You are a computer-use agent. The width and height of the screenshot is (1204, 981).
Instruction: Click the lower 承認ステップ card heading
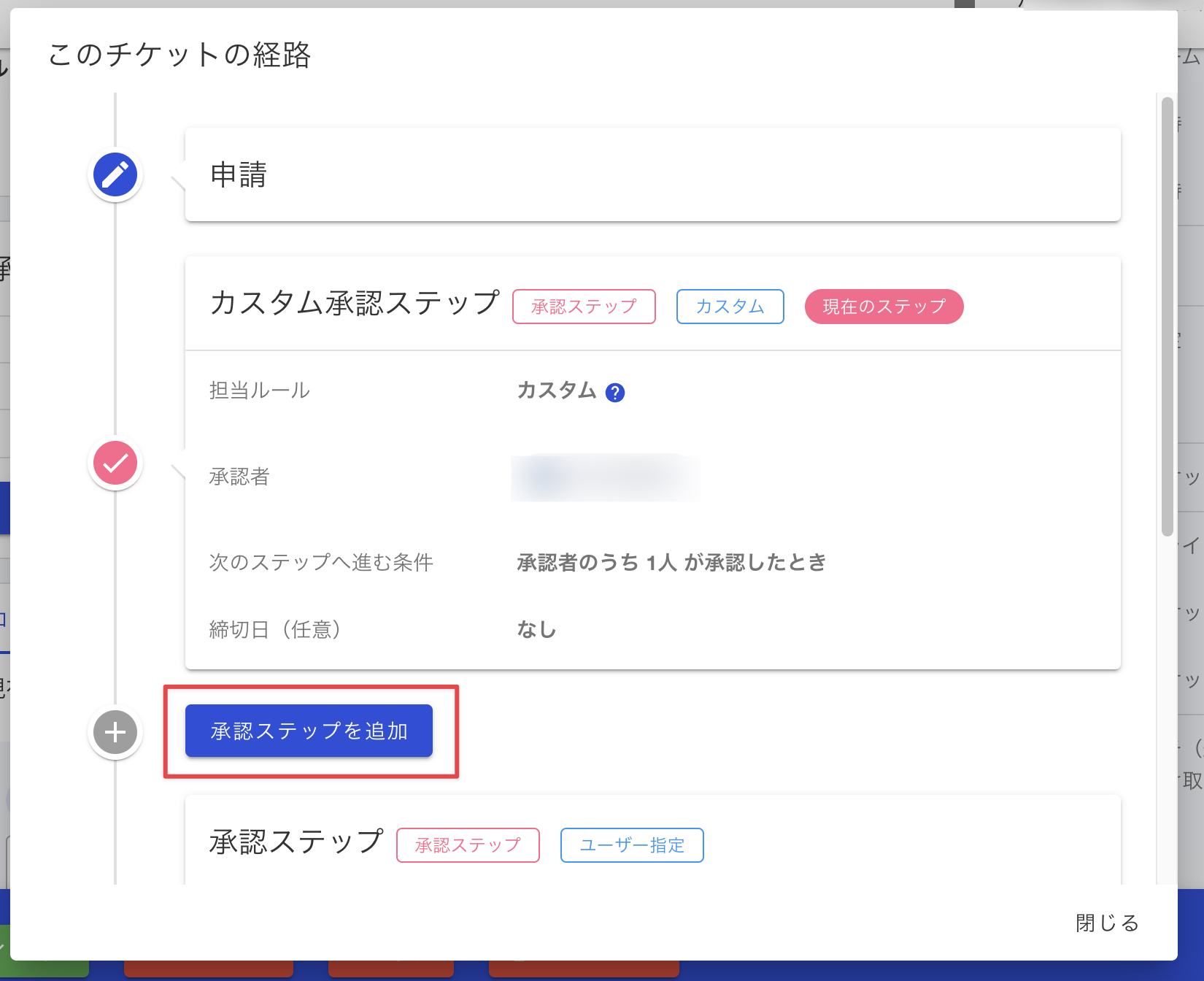(296, 842)
